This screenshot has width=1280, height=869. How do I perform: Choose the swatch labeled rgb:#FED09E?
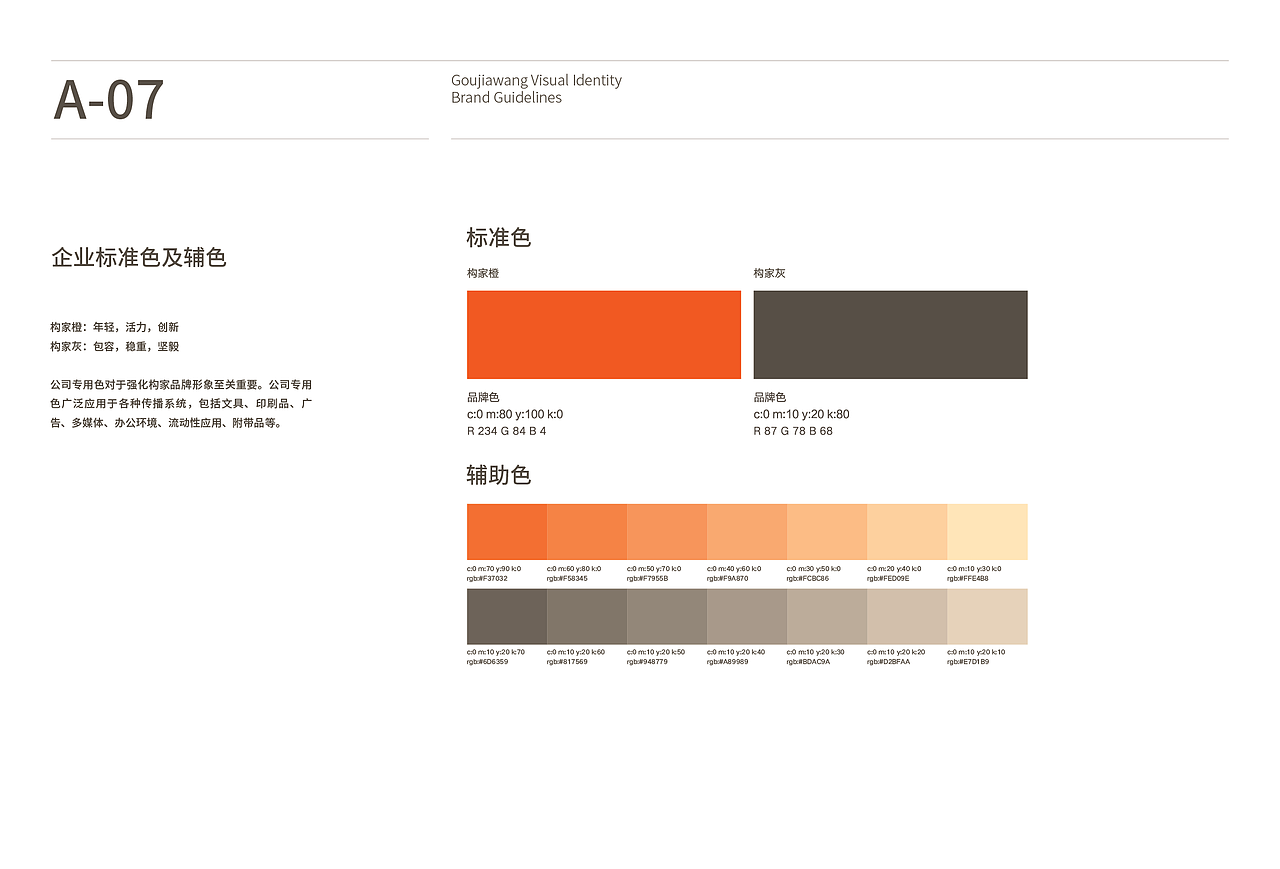tap(907, 532)
